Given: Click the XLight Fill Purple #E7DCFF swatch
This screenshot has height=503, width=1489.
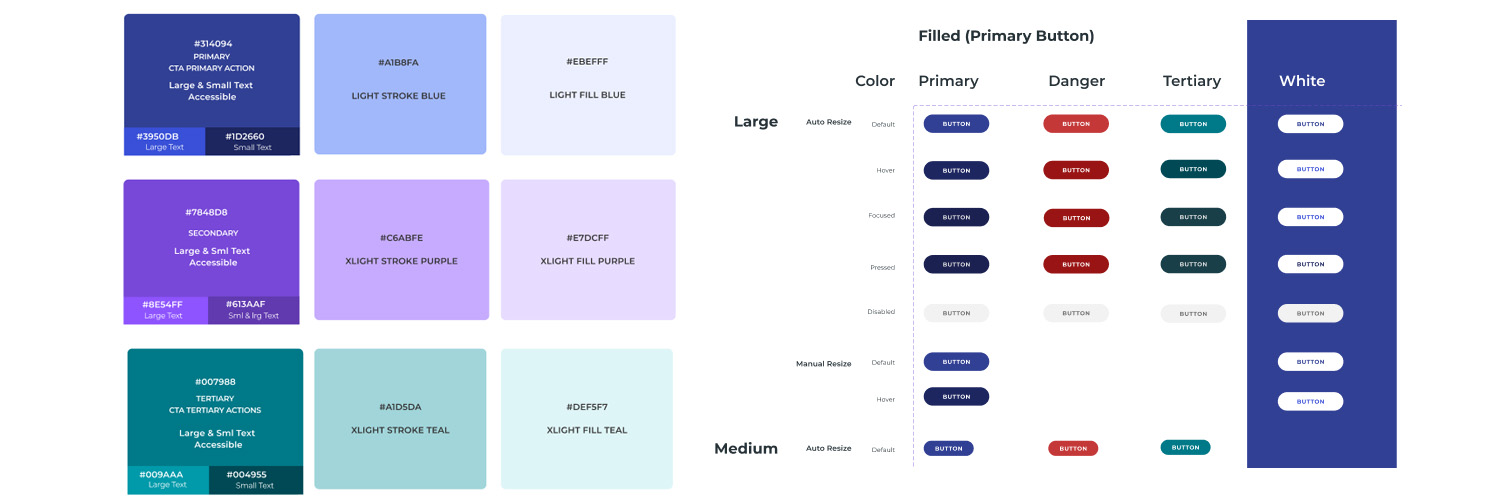Looking at the screenshot, I should (x=588, y=249).
